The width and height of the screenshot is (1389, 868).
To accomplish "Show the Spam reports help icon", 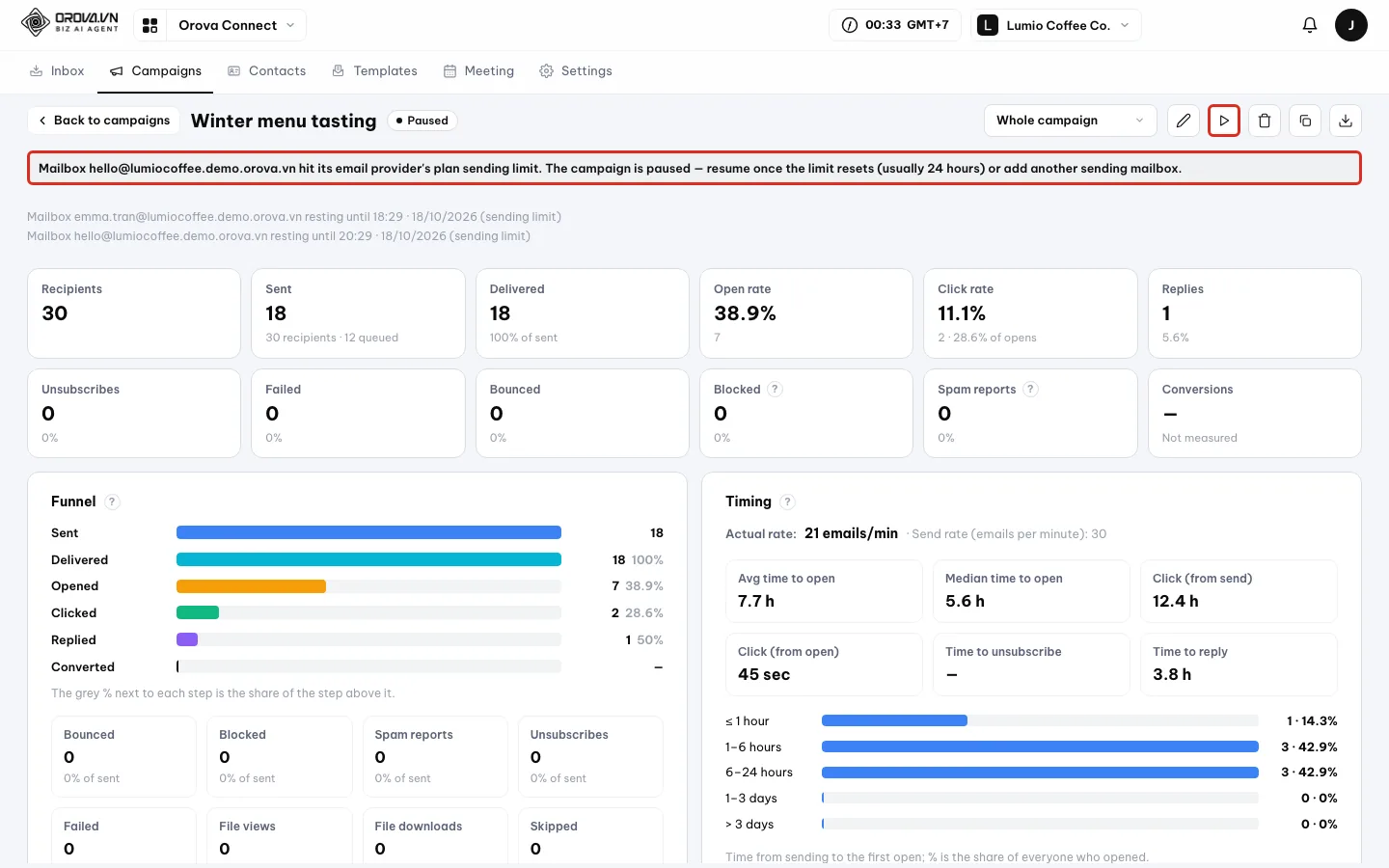I will [1030, 390].
